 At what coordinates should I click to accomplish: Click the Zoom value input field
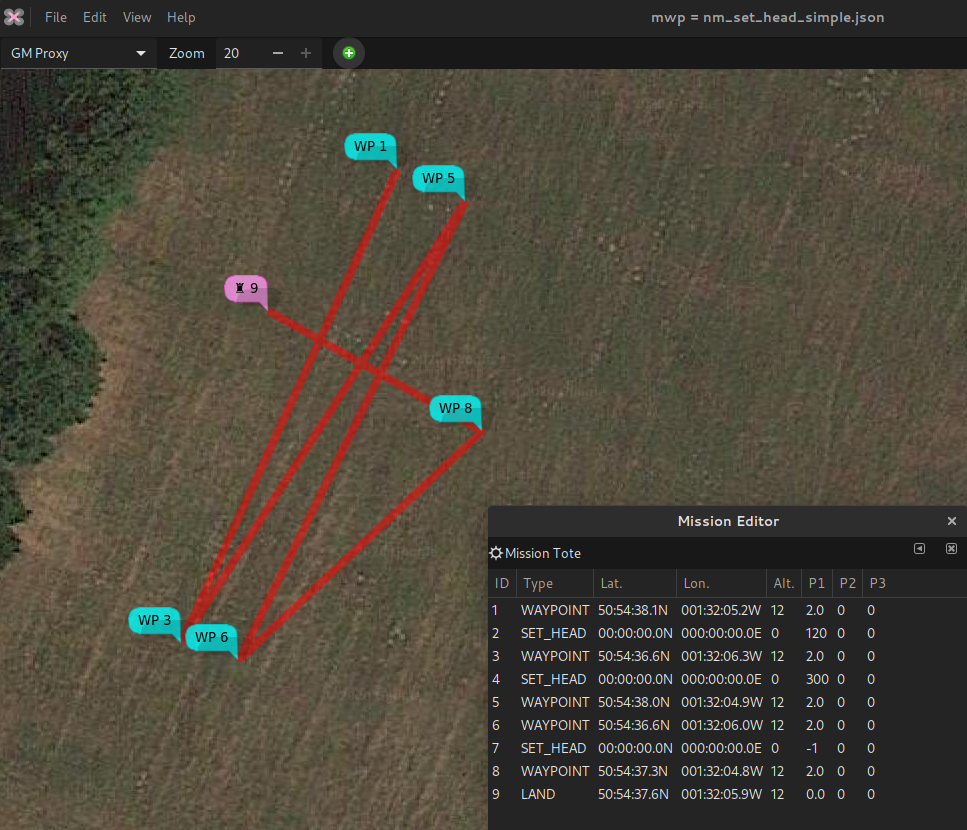pyautogui.click(x=240, y=53)
